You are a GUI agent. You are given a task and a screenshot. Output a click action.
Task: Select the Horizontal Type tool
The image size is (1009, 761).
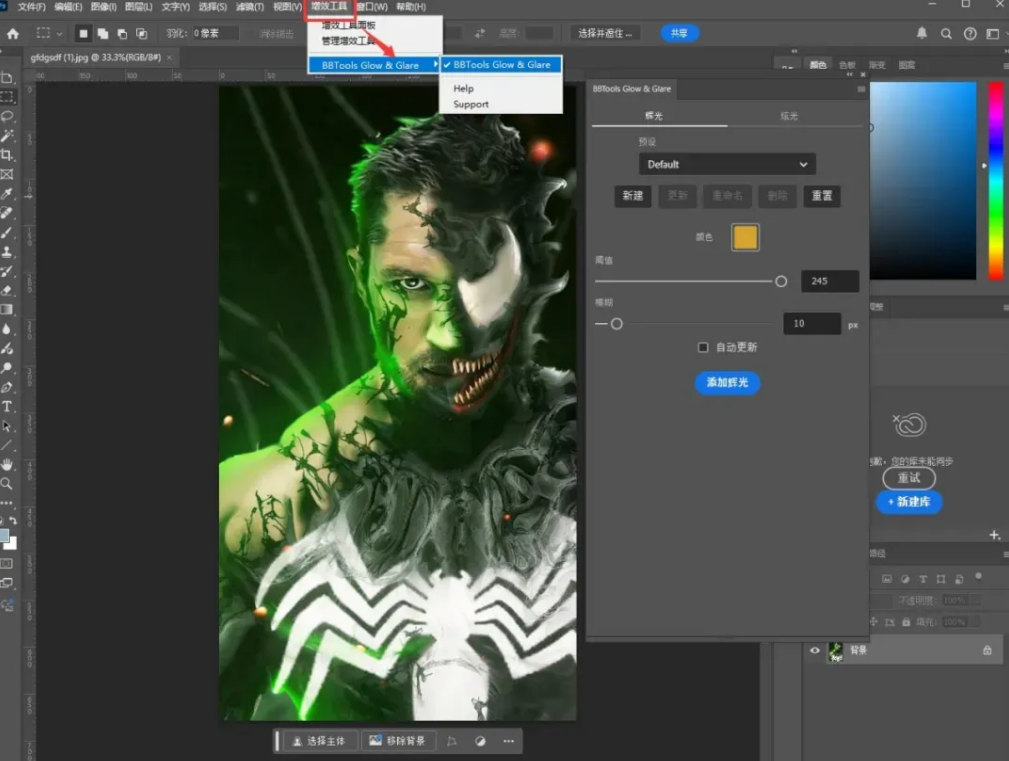pyautogui.click(x=7, y=407)
